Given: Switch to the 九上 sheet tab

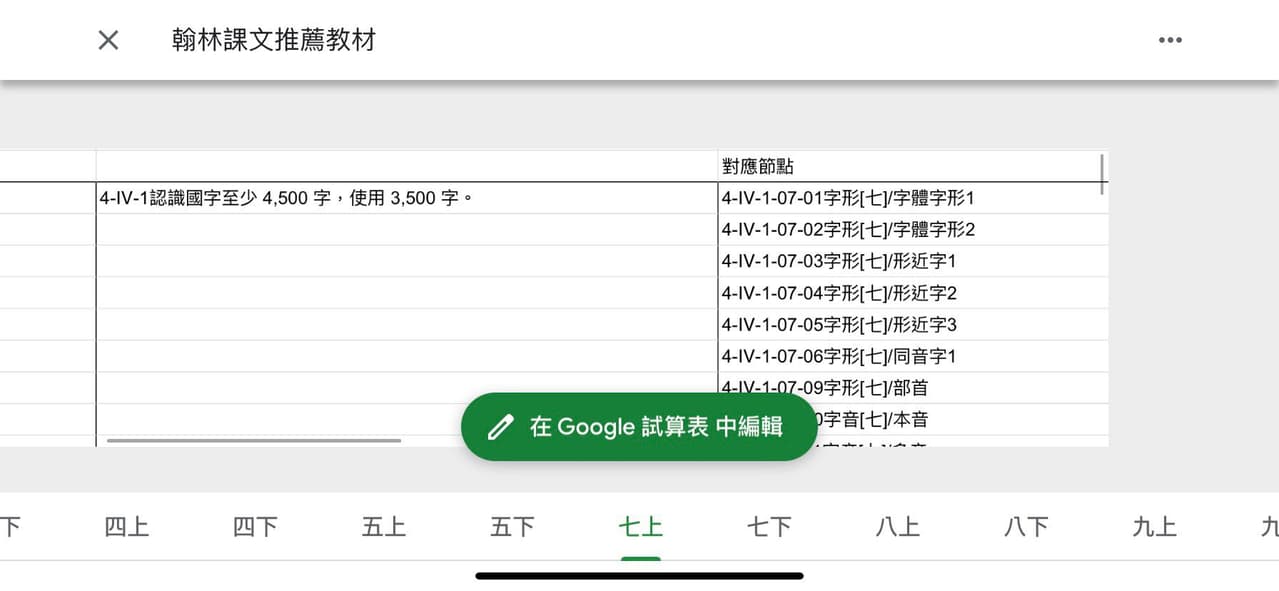Looking at the screenshot, I should pos(1154,527).
